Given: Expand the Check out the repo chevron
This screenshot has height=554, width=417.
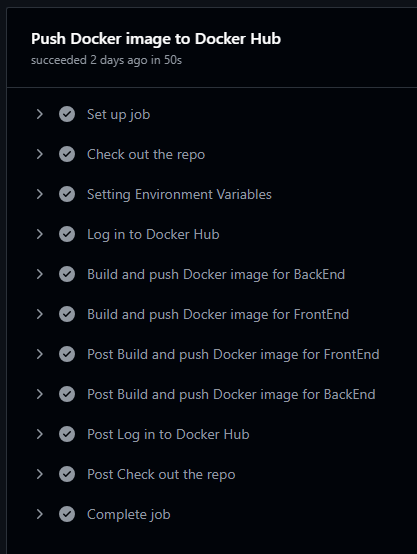Looking at the screenshot, I should coord(40,154).
